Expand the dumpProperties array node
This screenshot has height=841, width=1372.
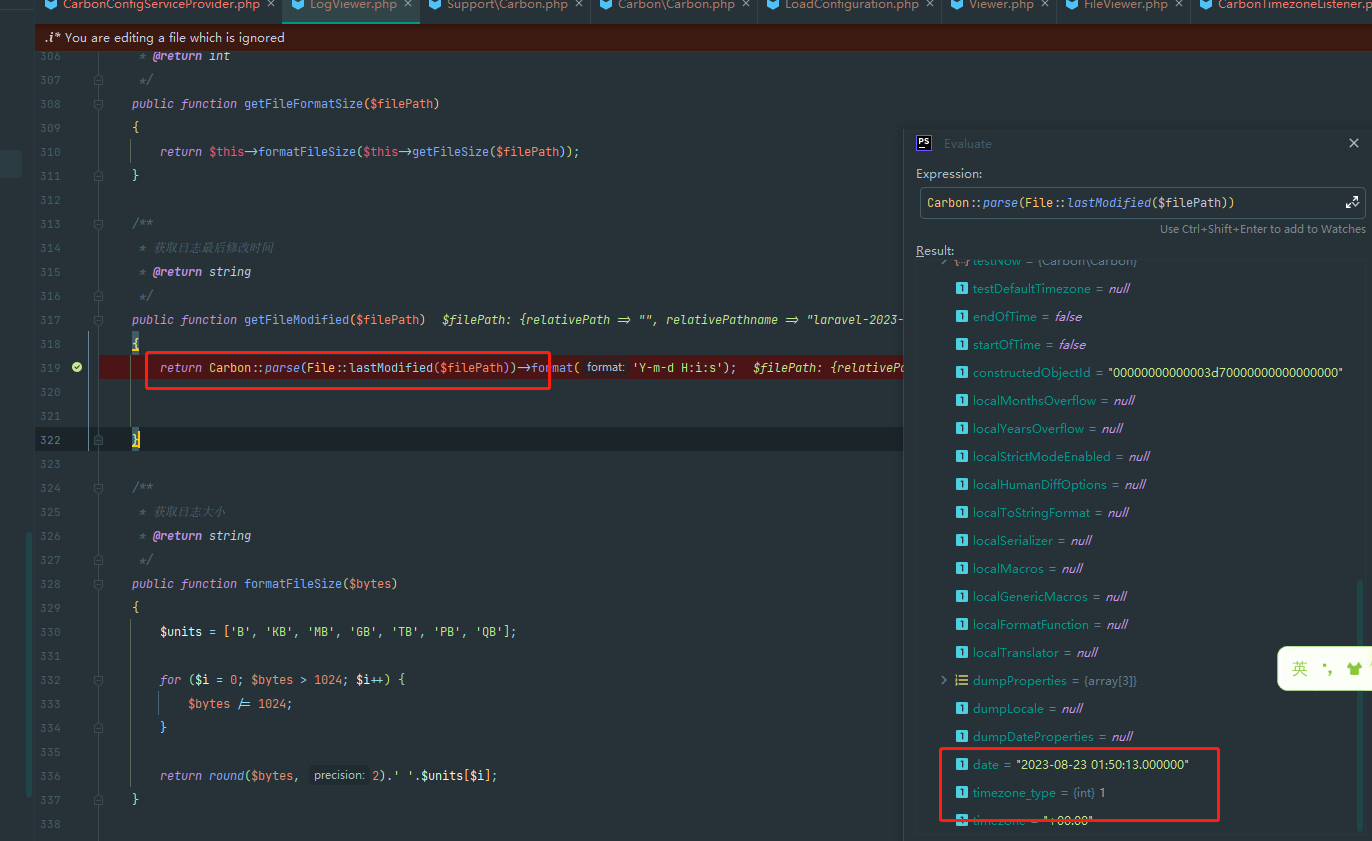tap(944, 680)
